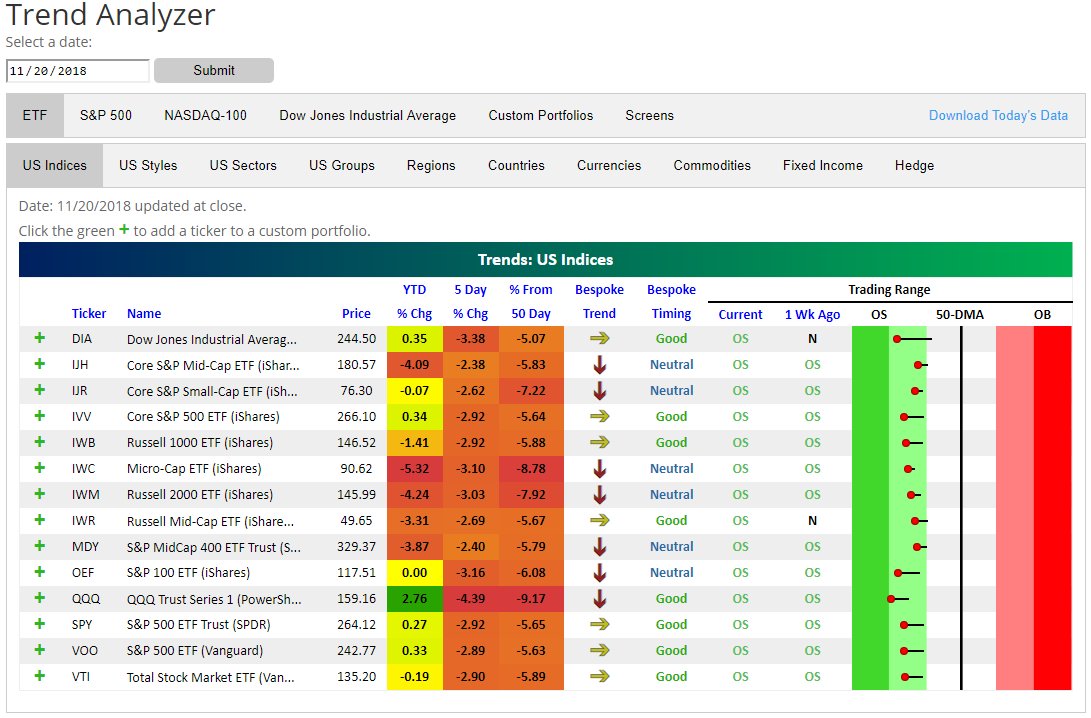The image size is (1091, 718).
Task: Click the sideways trend arrow for VTI
Action: click(x=599, y=676)
